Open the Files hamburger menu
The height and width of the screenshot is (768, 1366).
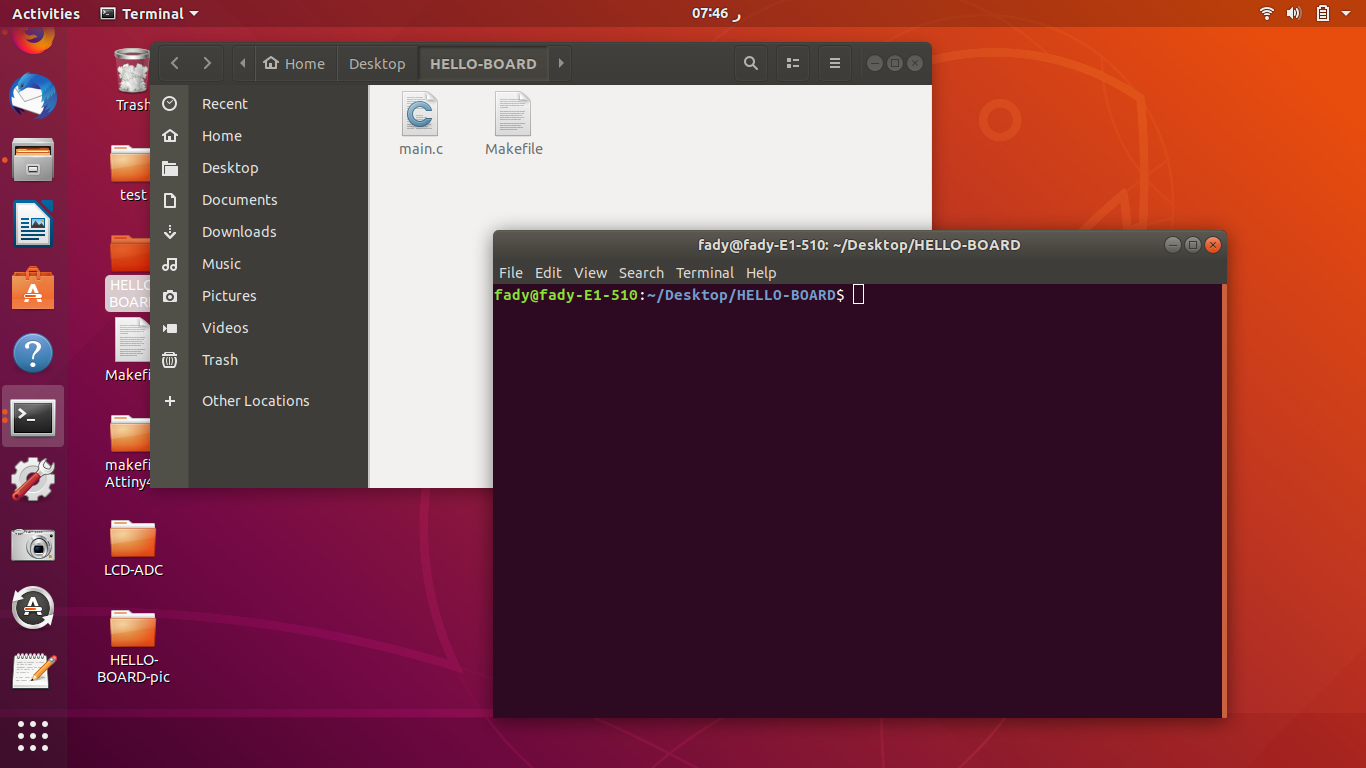tap(835, 63)
